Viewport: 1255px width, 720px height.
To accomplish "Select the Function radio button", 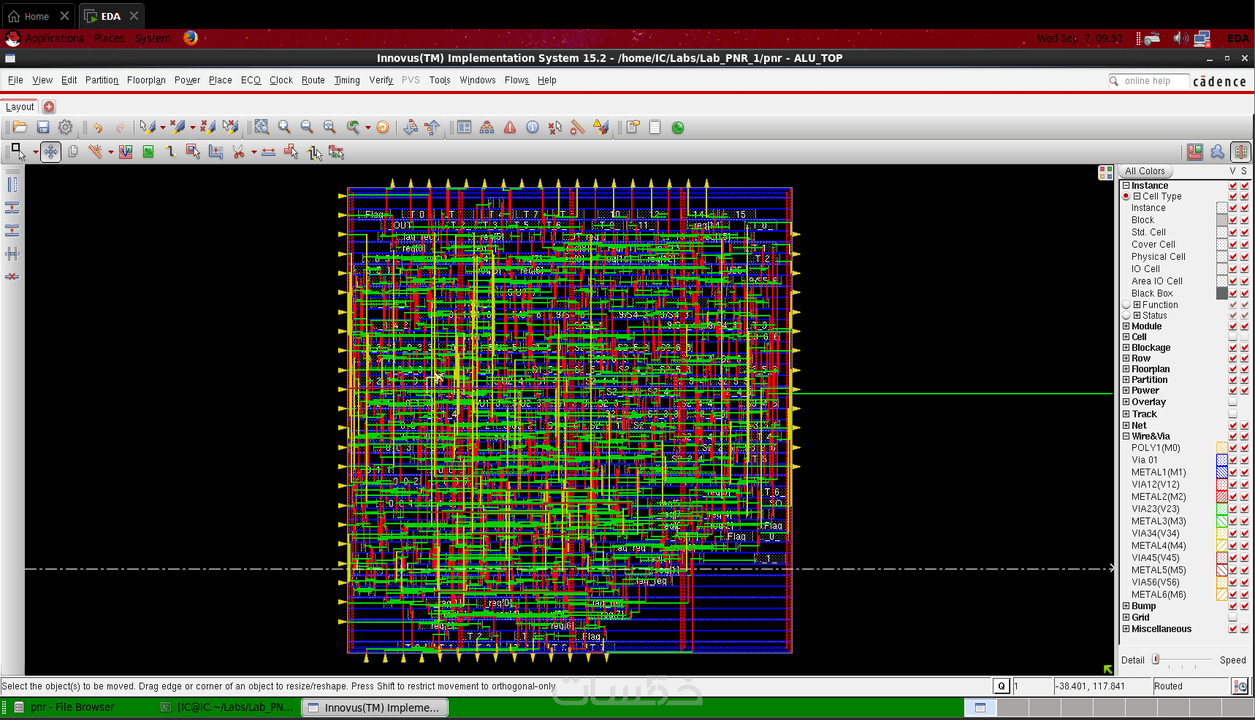I will pos(1127,304).
